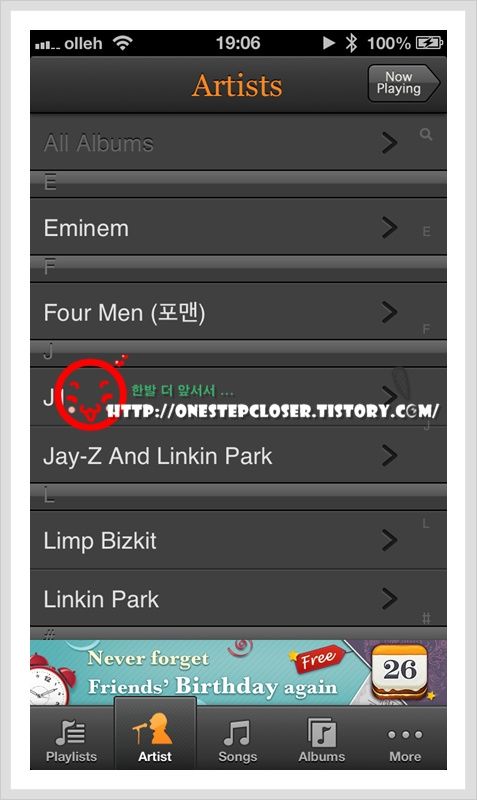The image size is (477, 800).
Task: Jump to # section in side index
Action: (x=426, y=618)
